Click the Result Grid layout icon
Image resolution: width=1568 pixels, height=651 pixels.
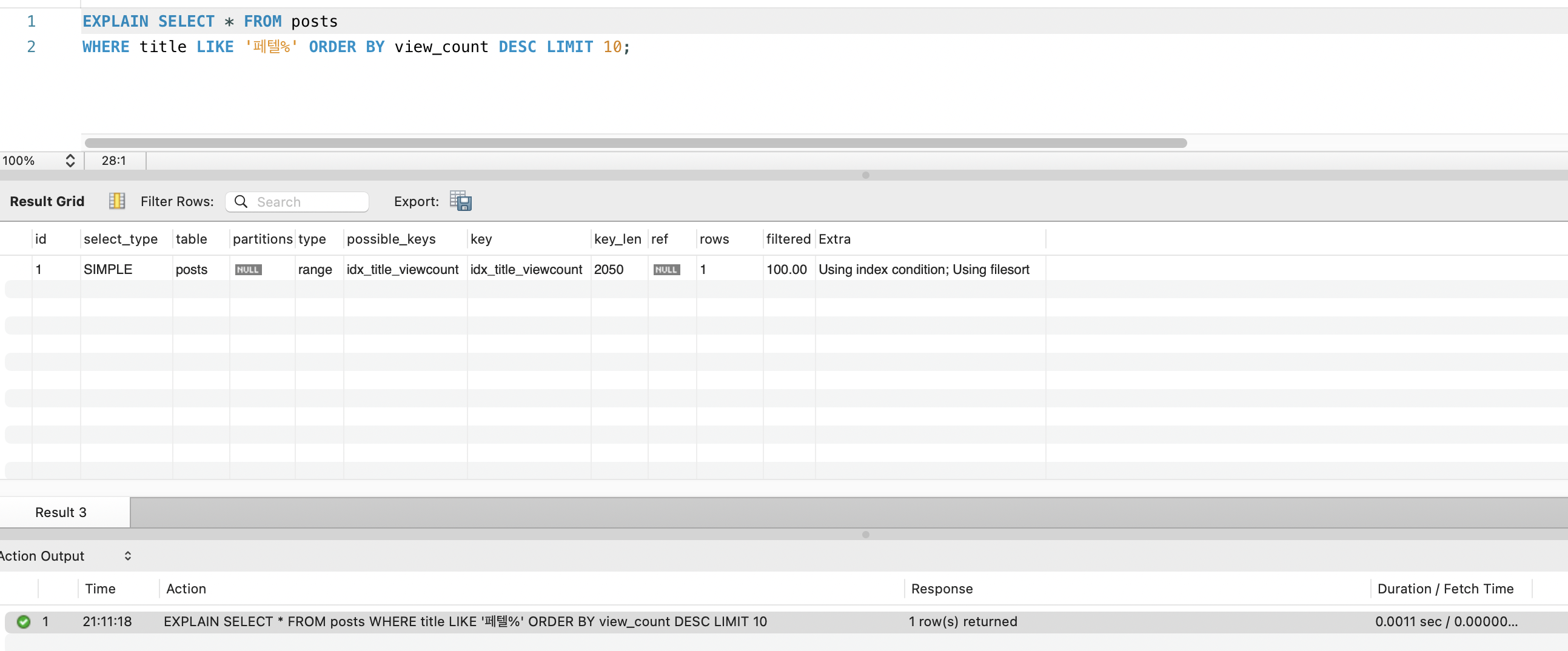(116, 201)
